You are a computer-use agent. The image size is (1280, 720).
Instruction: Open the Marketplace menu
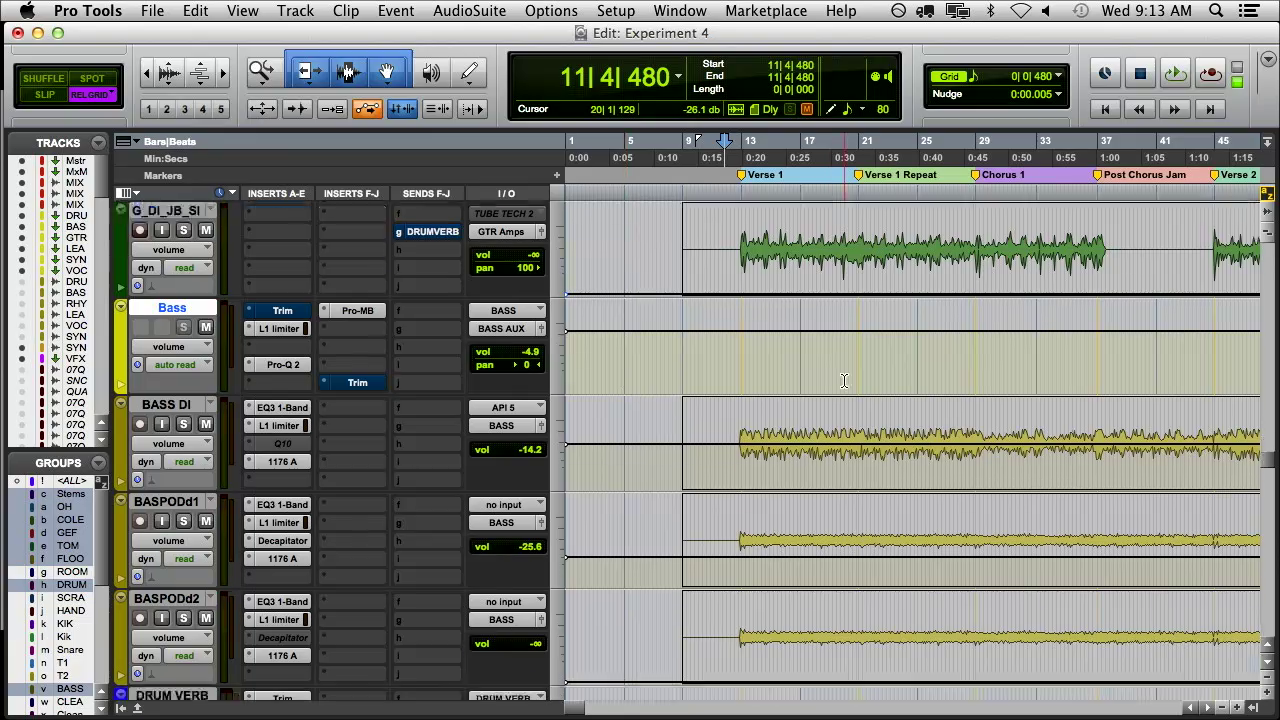click(x=766, y=11)
